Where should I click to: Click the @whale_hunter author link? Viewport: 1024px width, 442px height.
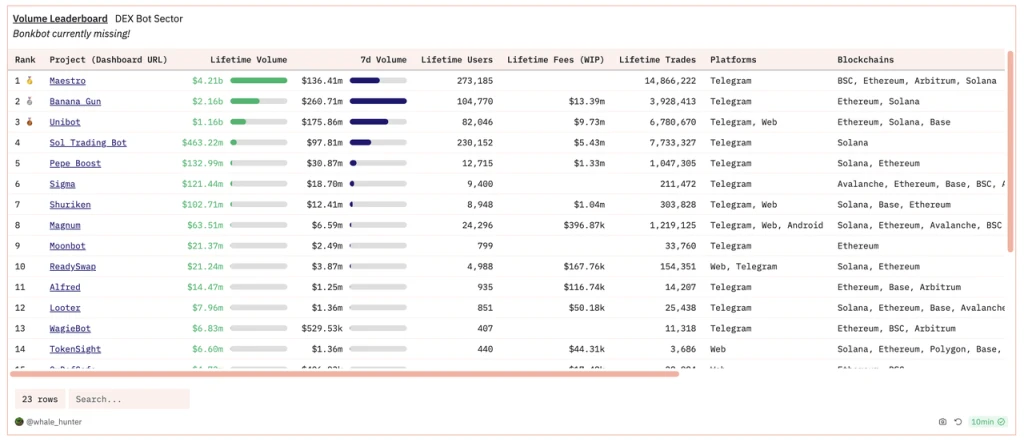tap(57, 422)
